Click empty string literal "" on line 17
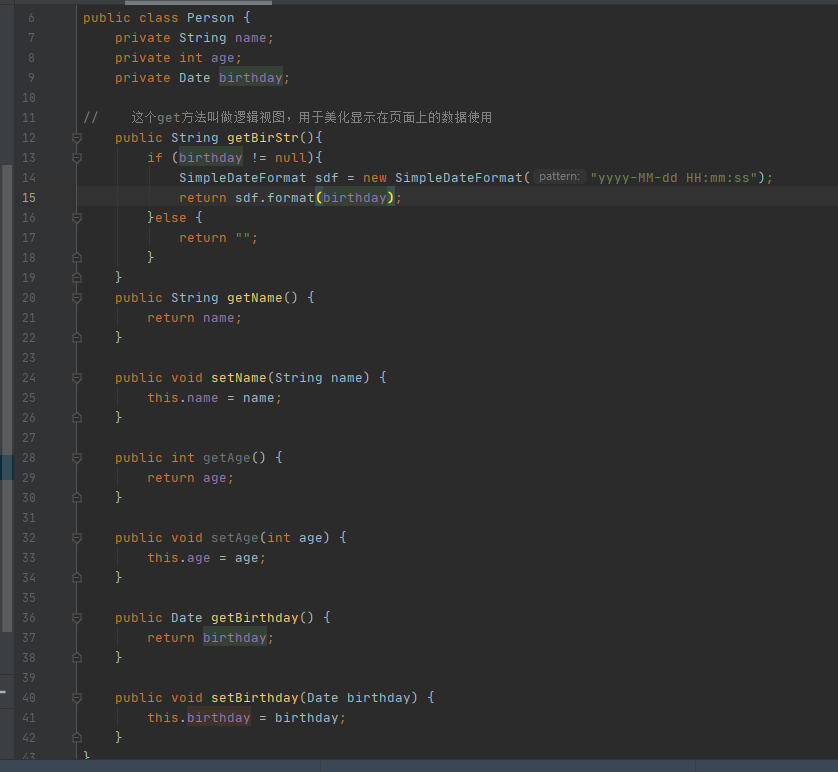 click(x=243, y=238)
